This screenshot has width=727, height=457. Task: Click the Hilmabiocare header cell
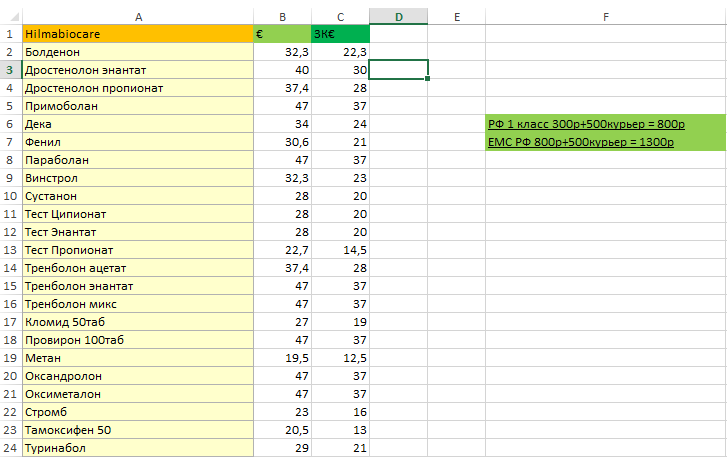click(138, 34)
